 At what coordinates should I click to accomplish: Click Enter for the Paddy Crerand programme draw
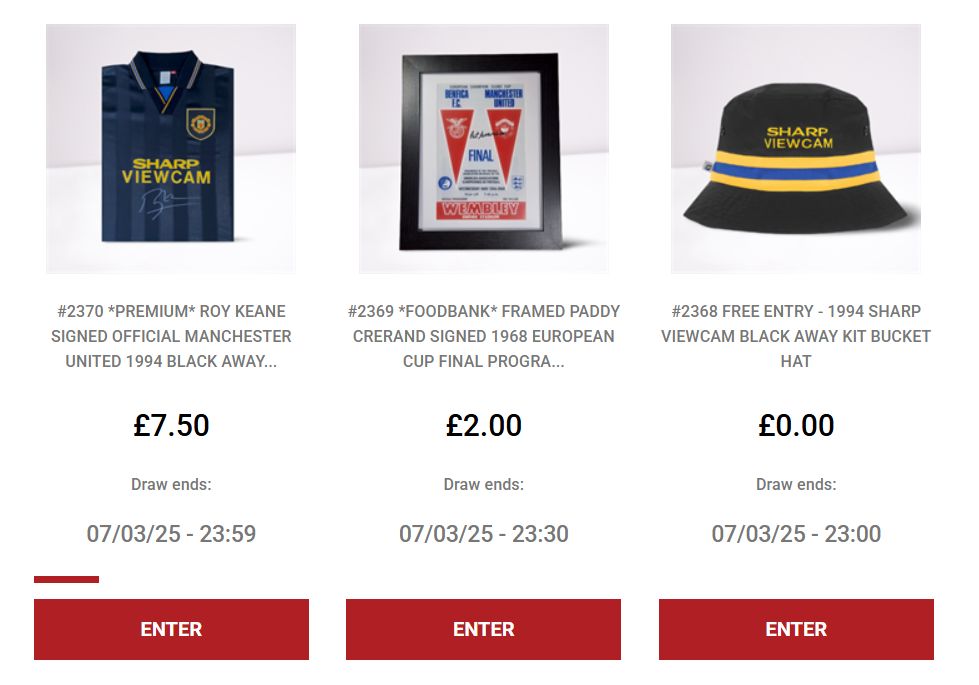483,629
